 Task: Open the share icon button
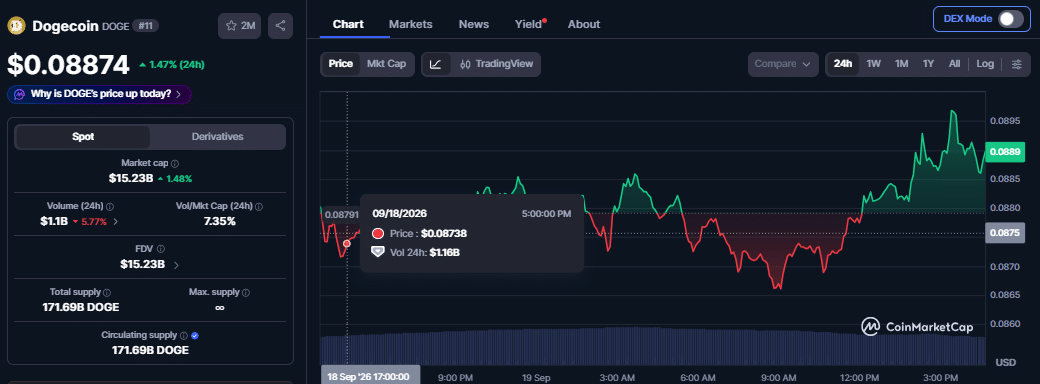point(281,26)
